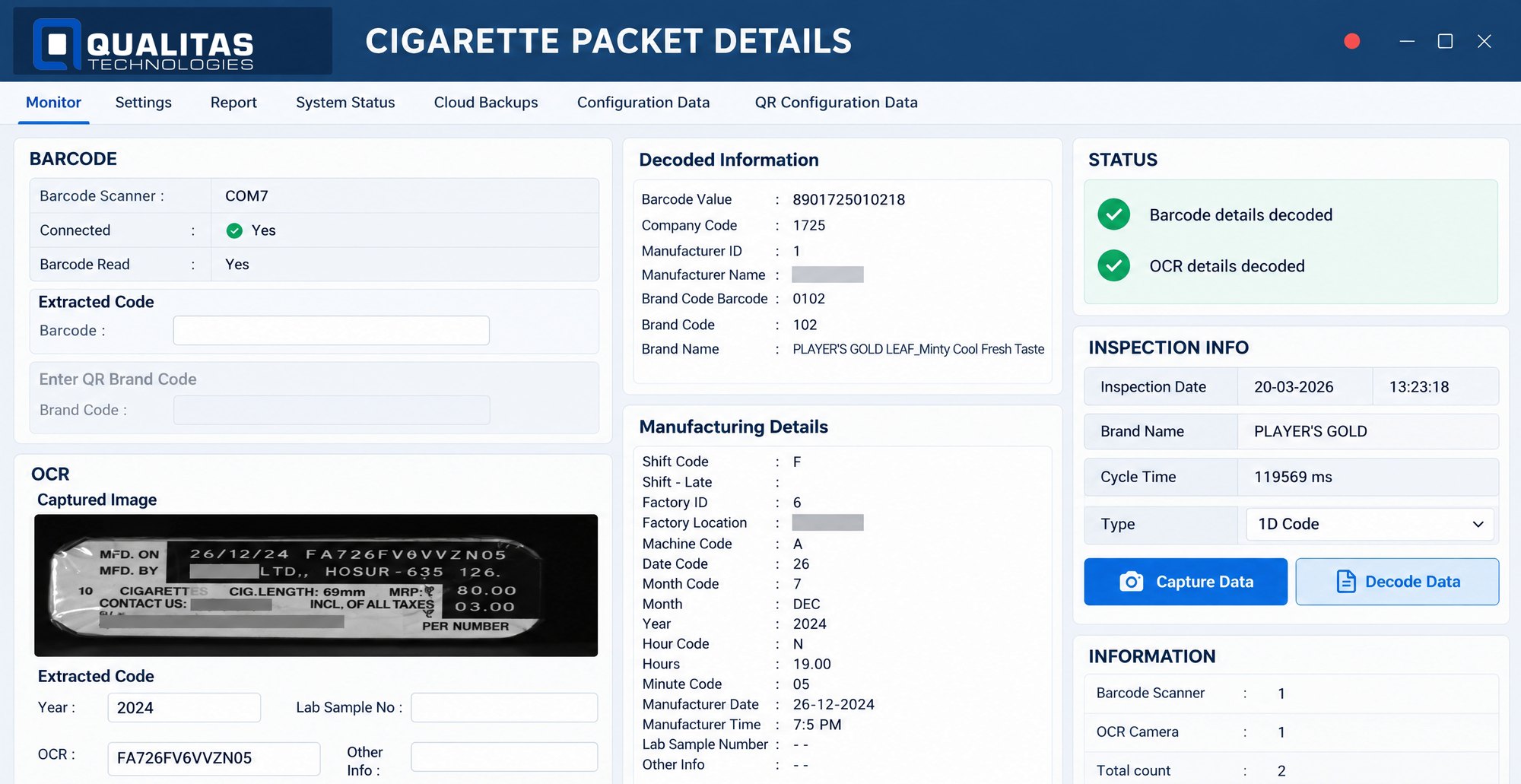Viewport: 1521px width, 784px height.
Task: Click the Lab Sample No input field
Action: coord(504,707)
